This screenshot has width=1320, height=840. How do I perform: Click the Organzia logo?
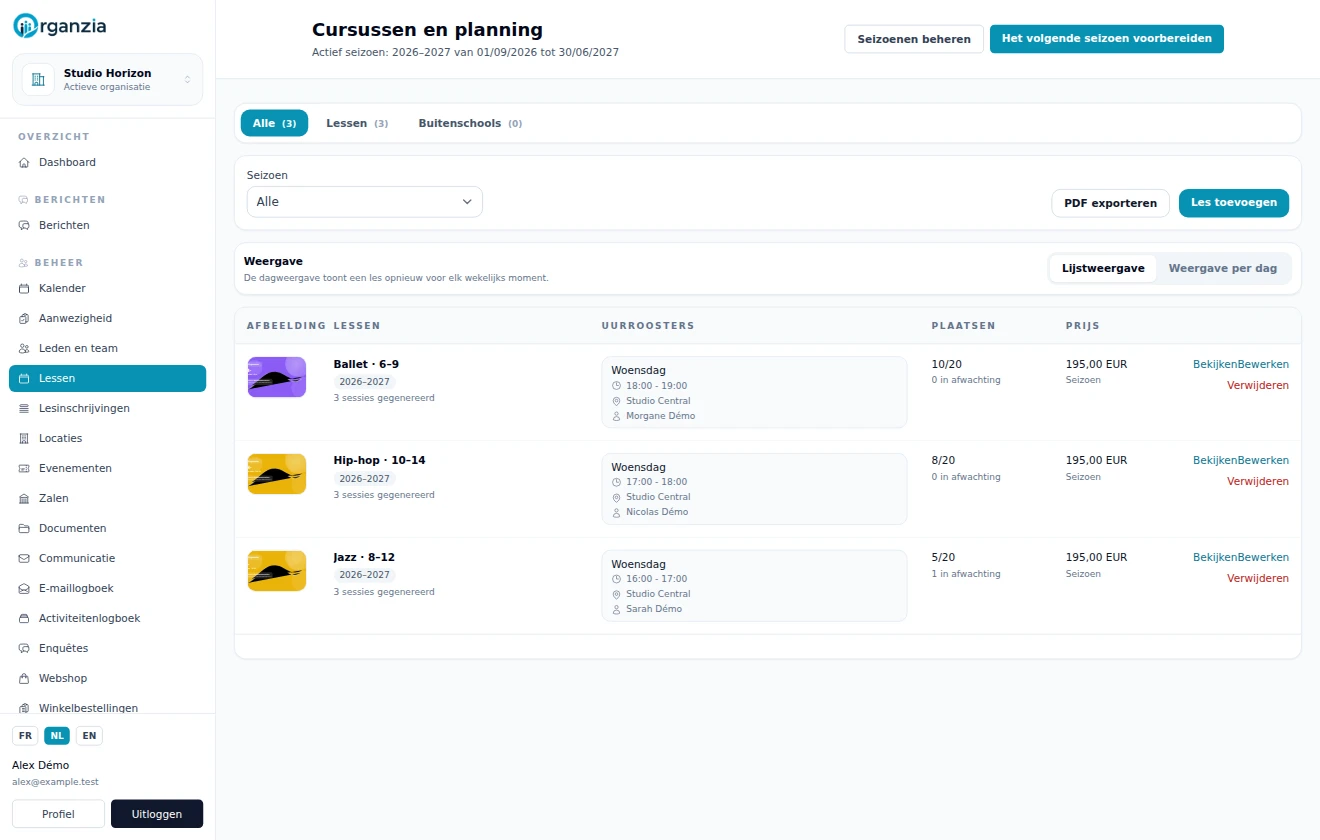tap(60, 26)
